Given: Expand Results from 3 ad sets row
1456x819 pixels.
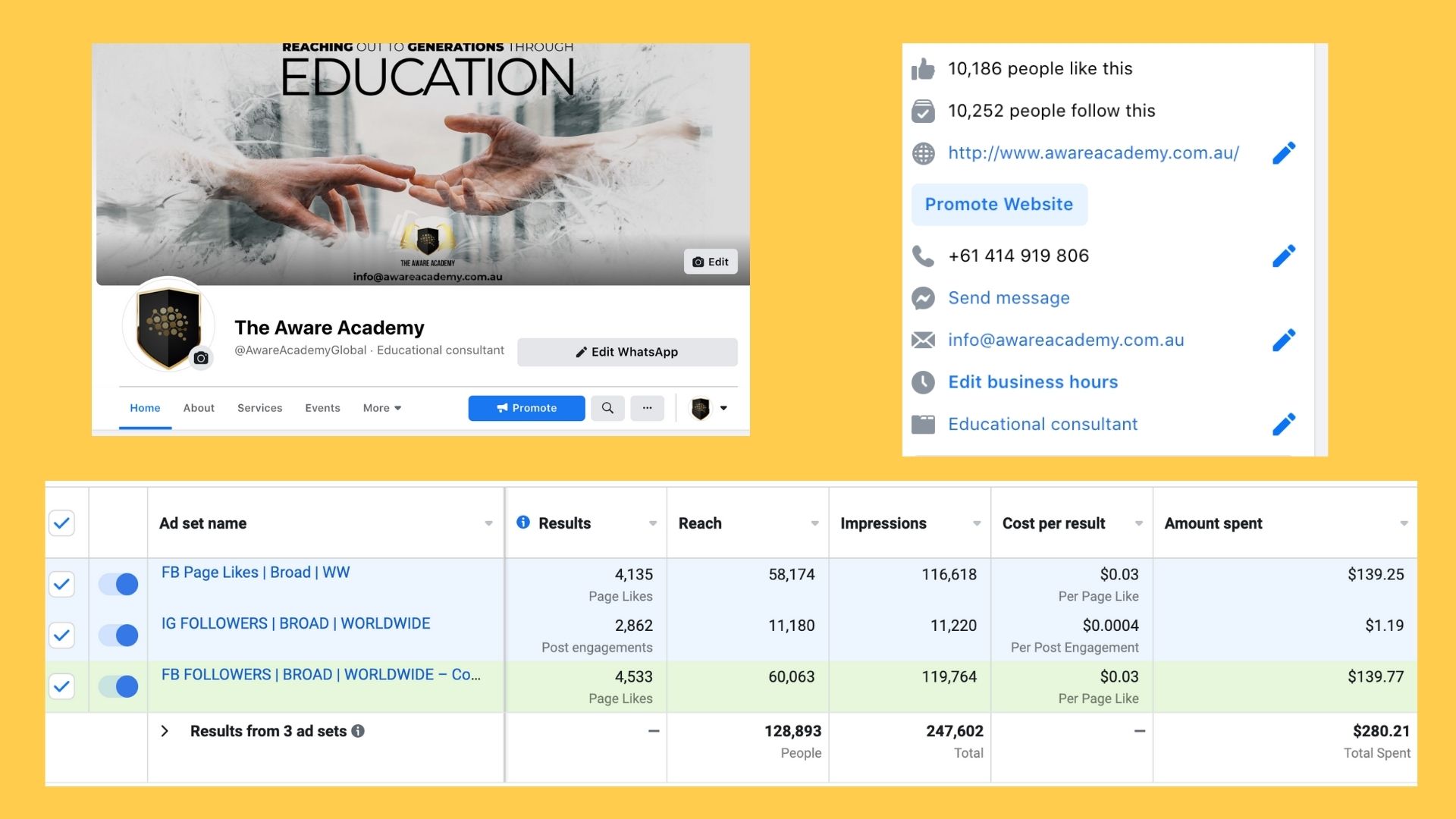Looking at the screenshot, I should (x=165, y=731).
